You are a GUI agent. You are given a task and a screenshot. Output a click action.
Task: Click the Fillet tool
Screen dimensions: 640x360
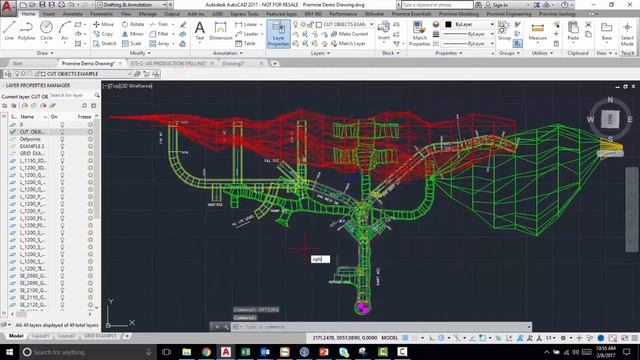point(159,34)
